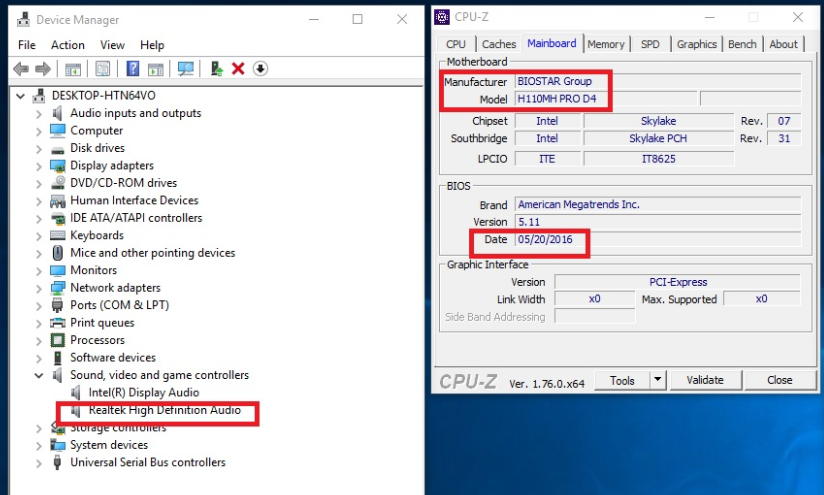Open the Tools dropdown arrow in CPU-Z

pos(657,379)
